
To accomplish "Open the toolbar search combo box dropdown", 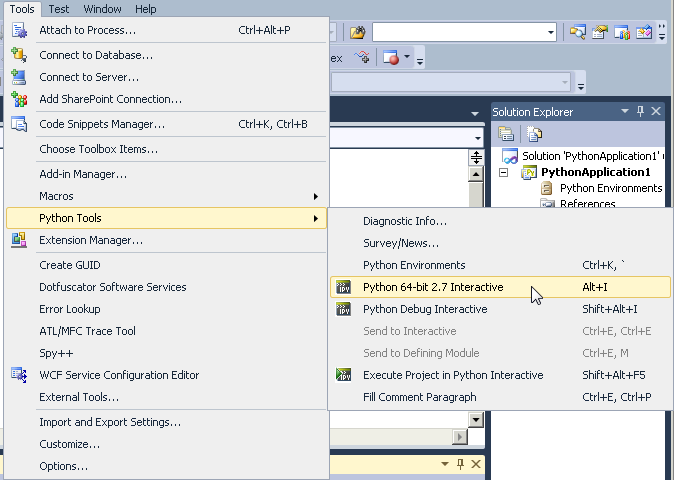I will (551, 32).
